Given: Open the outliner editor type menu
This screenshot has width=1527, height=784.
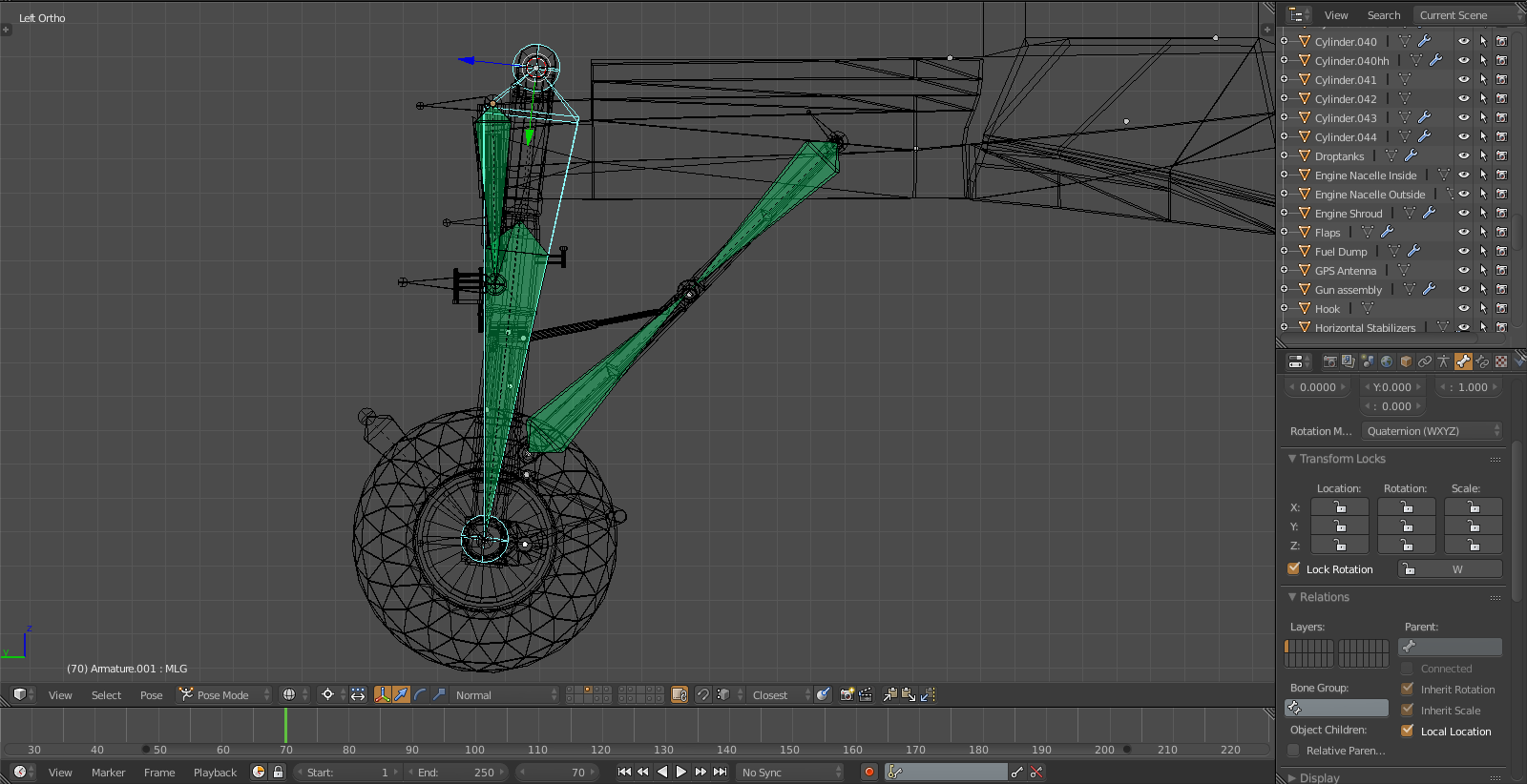Looking at the screenshot, I should click(1299, 14).
